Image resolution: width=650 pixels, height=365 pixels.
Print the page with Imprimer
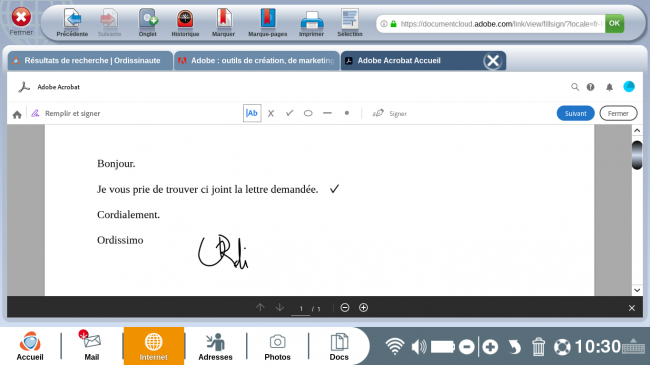pos(311,23)
